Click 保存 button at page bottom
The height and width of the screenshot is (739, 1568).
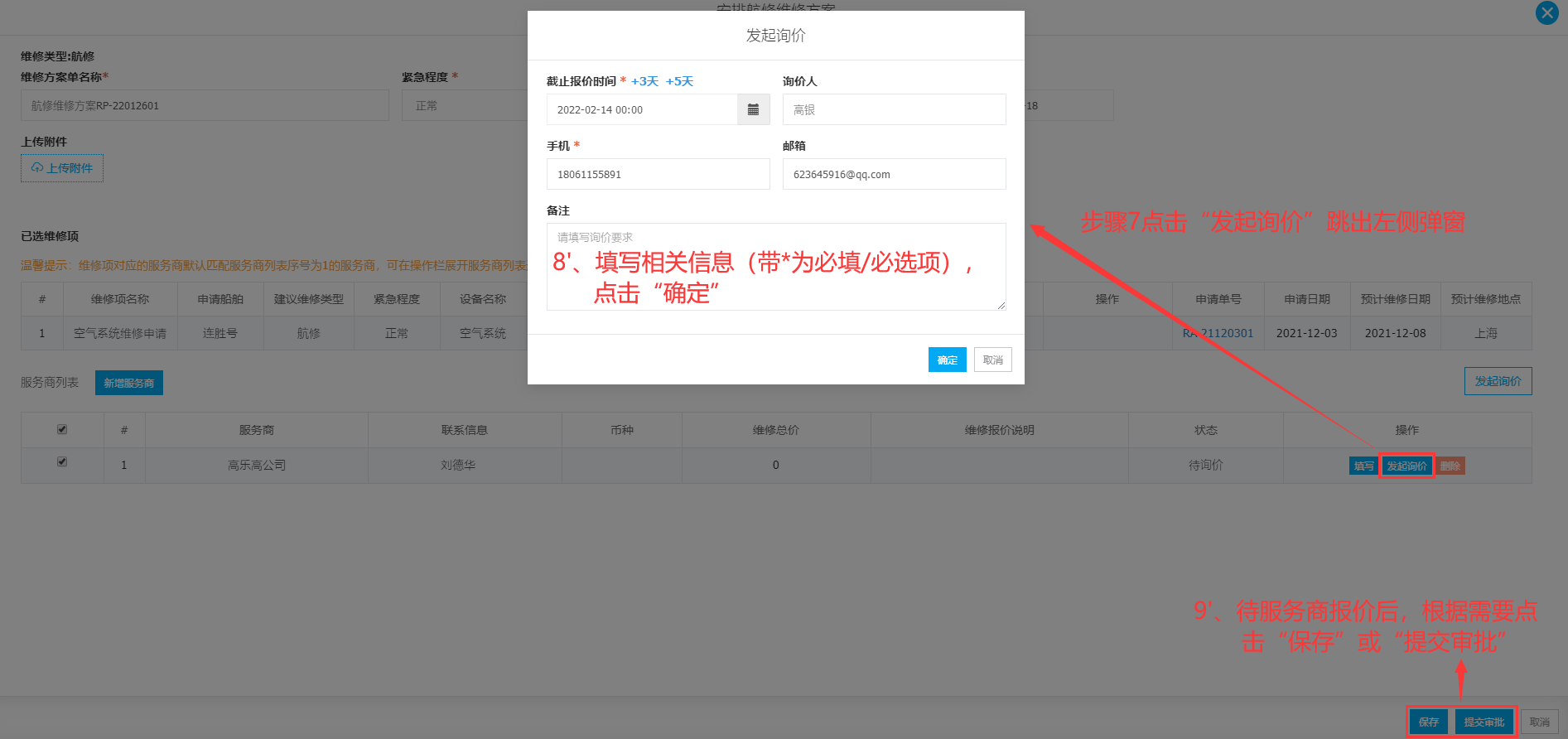click(x=1428, y=722)
